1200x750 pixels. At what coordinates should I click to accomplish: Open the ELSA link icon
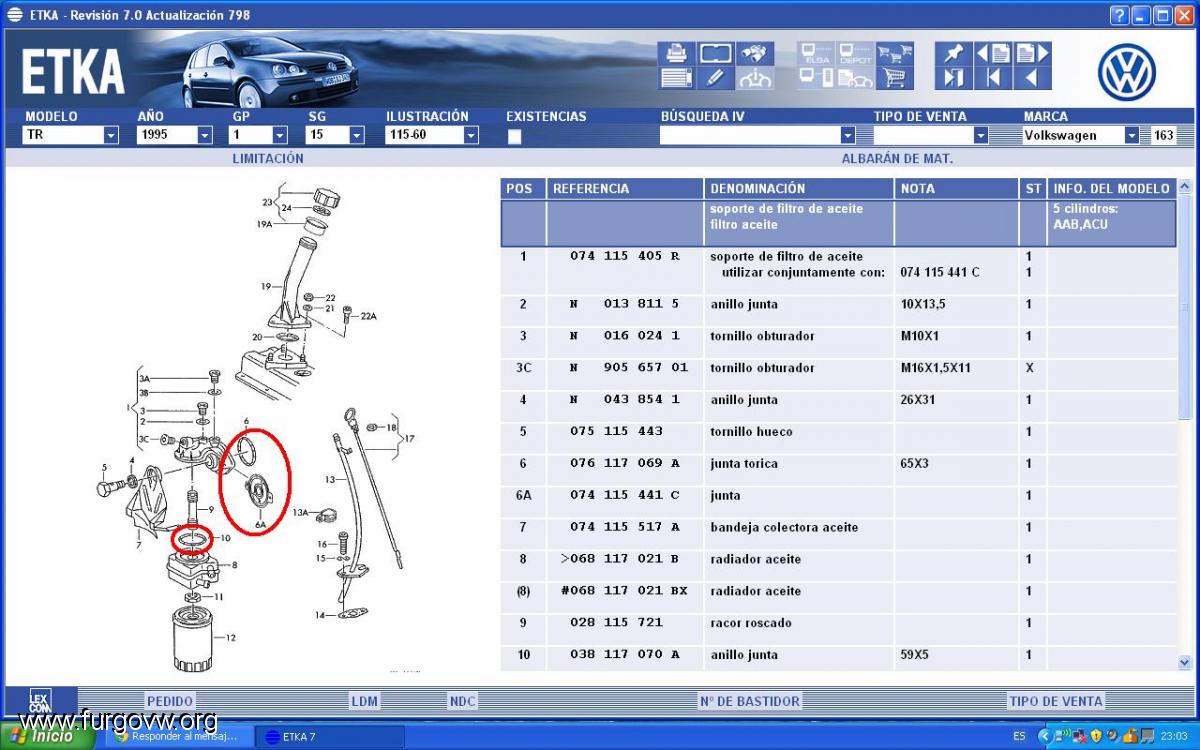click(x=816, y=54)
